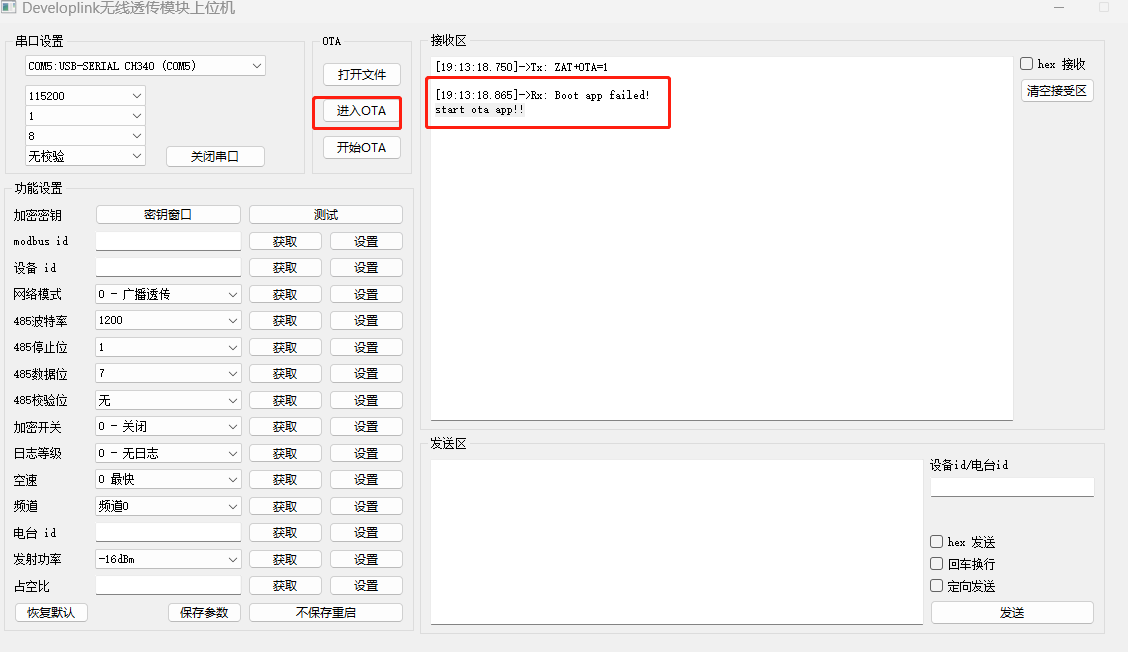
Task: Toggle the hex 发送 checkbox
Action: (x=937, y=542)
